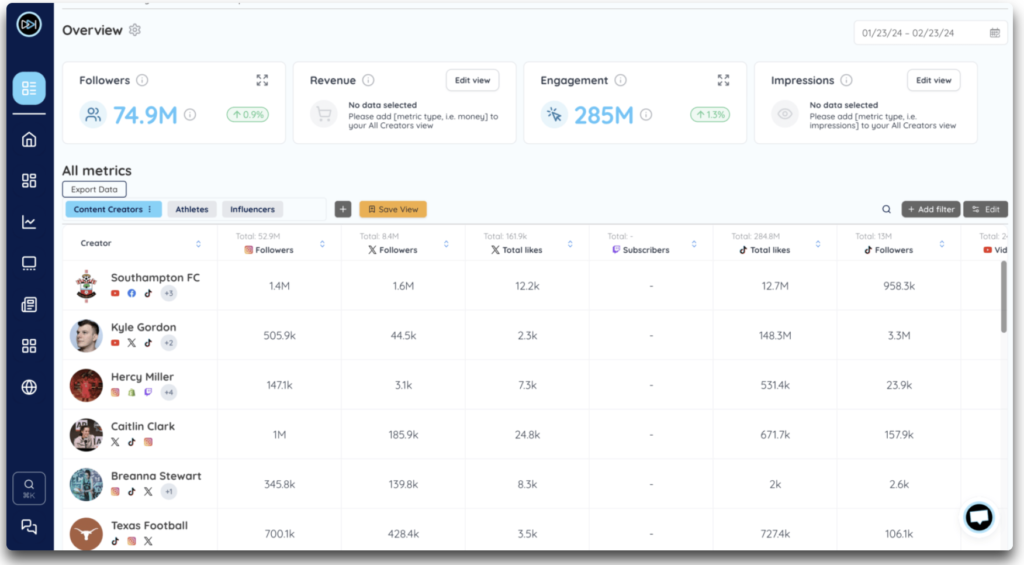Open Texas Football longhorn logo
Image resolution: width=1024 pixels, height=565 pixels.
pyautogui.click(x=86, y=534)
